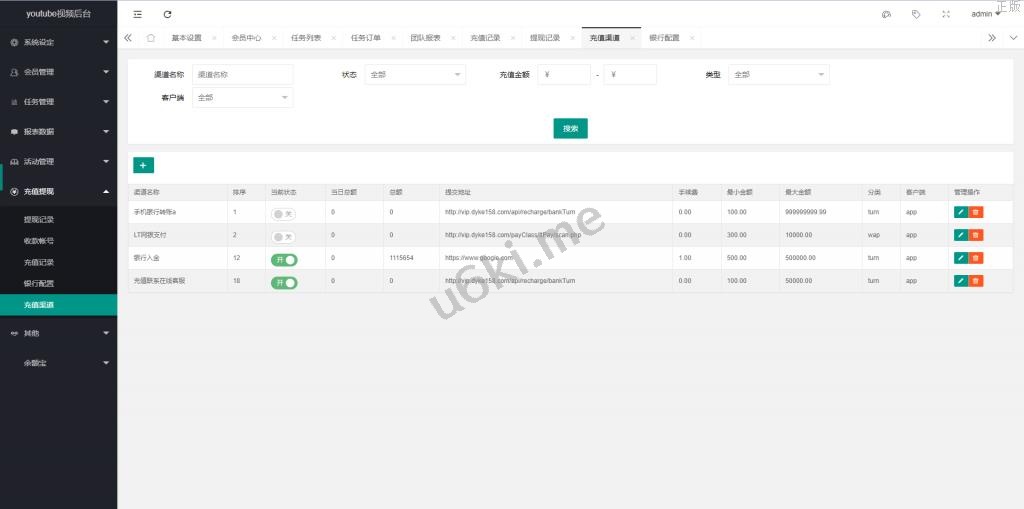1024x509 pixels.
Task: Open 提现记录 in the sidebar submenu
Action: [39, 219]
